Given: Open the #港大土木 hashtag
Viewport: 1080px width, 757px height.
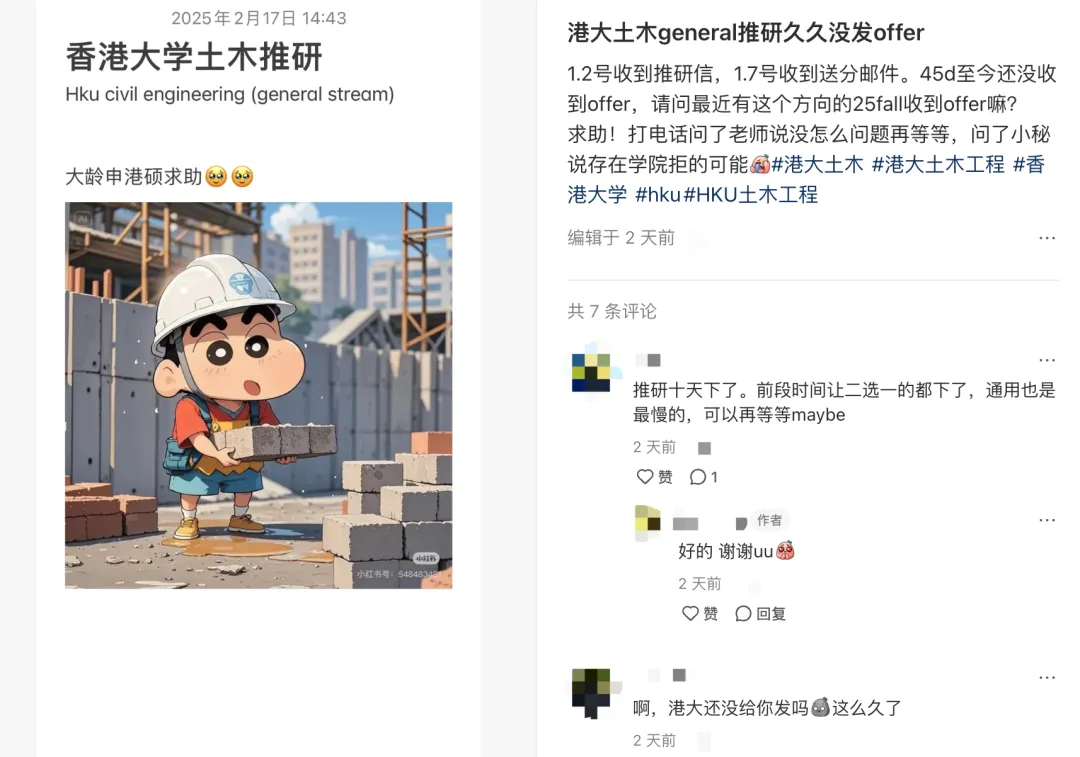Looking at the screenshot, I should (817, 164).
